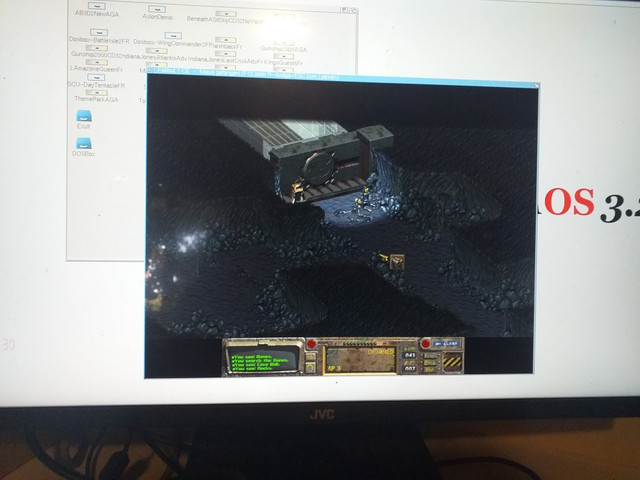Click the crate item on the cave floor

coord(397,262)
